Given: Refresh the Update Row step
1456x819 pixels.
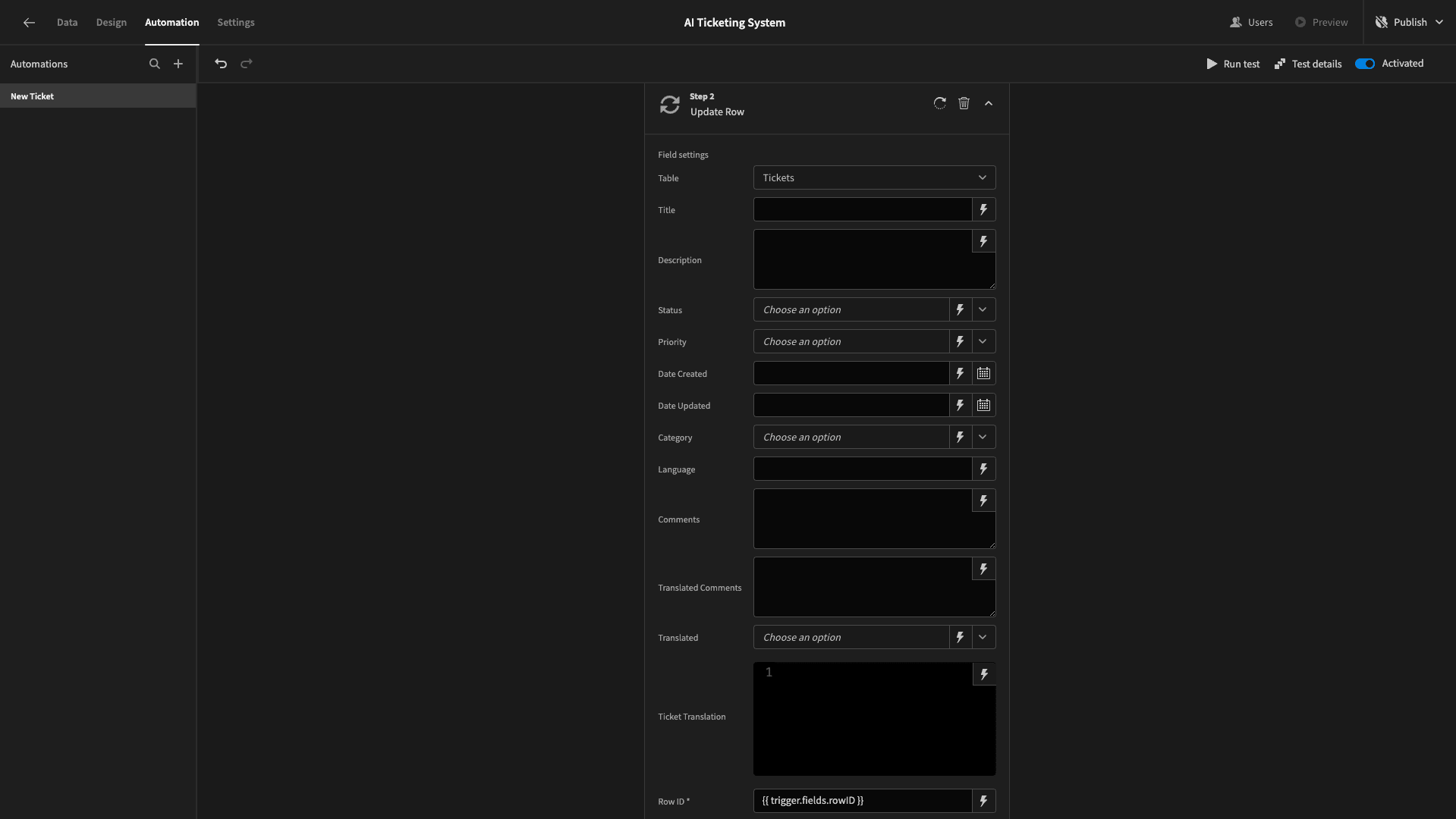Looking at the screenshot, I should point(939,103).
